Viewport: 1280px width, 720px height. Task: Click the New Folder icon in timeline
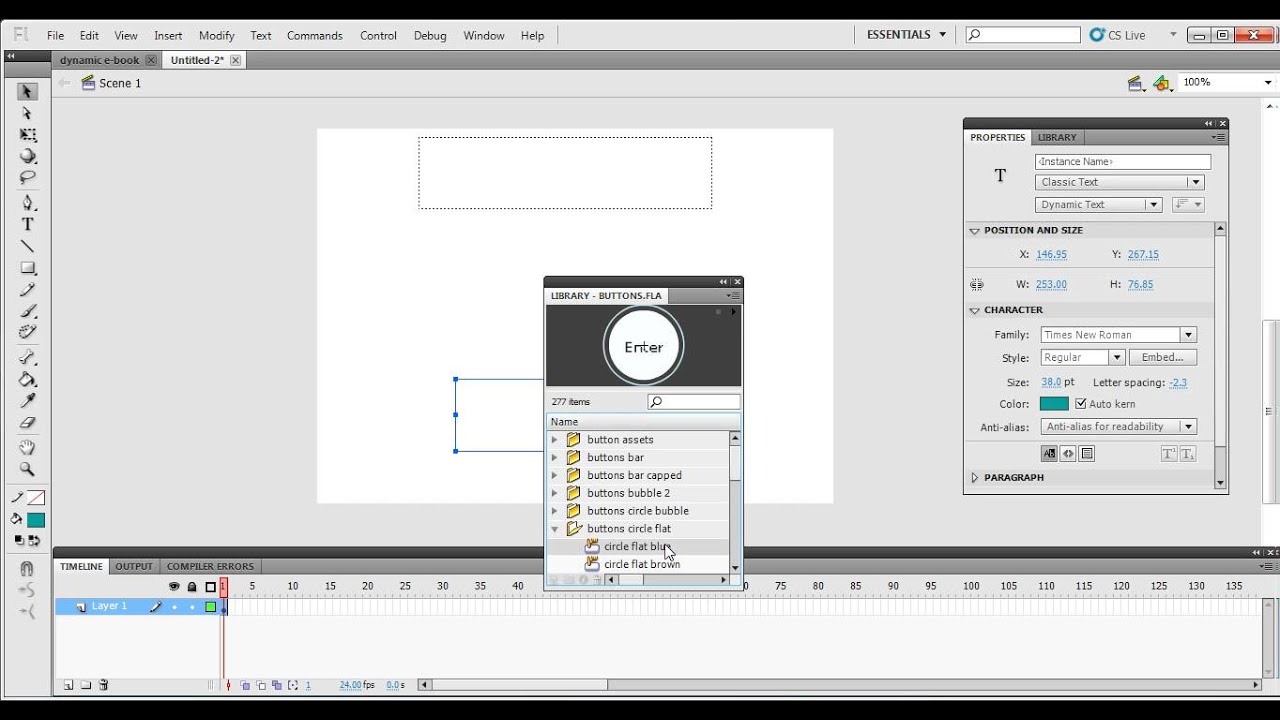[86, 685]
